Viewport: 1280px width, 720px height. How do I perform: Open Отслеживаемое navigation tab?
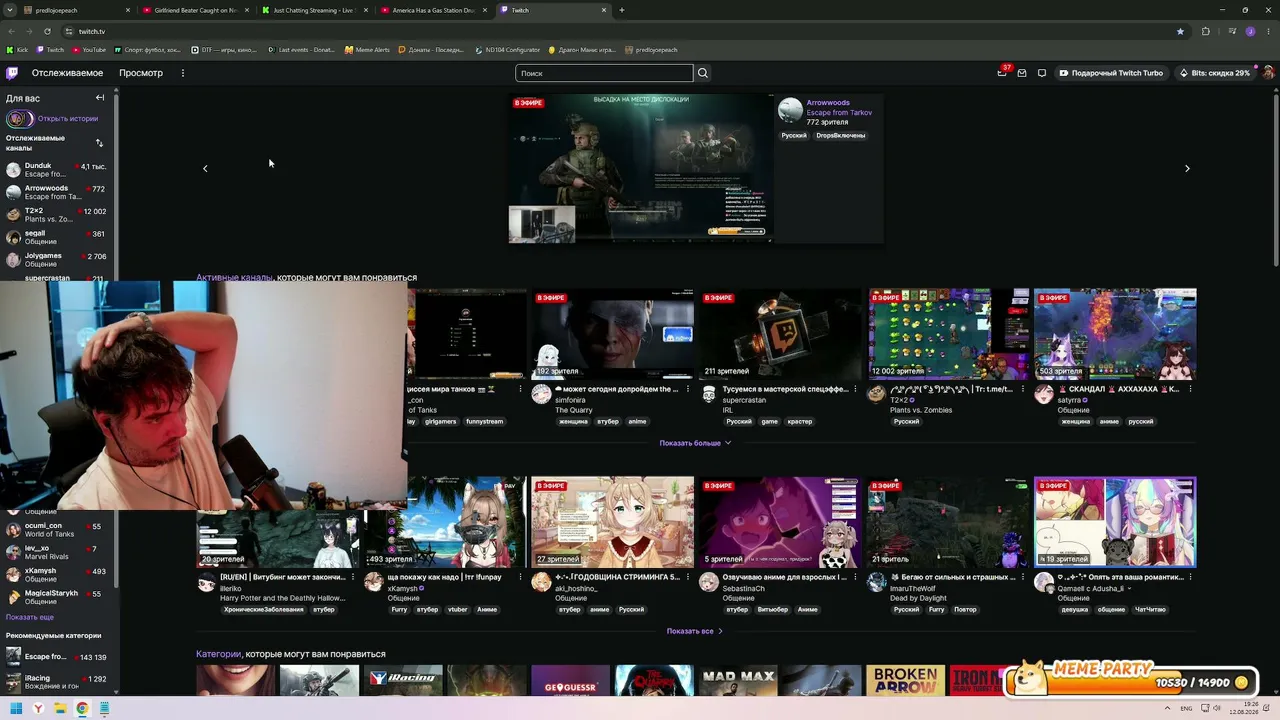pos(67,73)
